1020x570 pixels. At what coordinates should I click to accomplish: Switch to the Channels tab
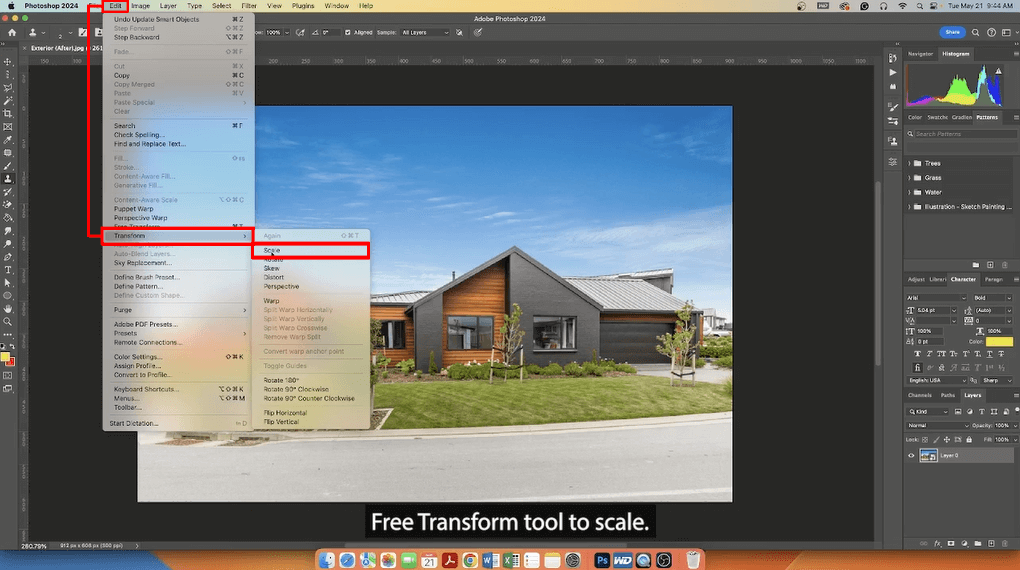coord(920,395)
